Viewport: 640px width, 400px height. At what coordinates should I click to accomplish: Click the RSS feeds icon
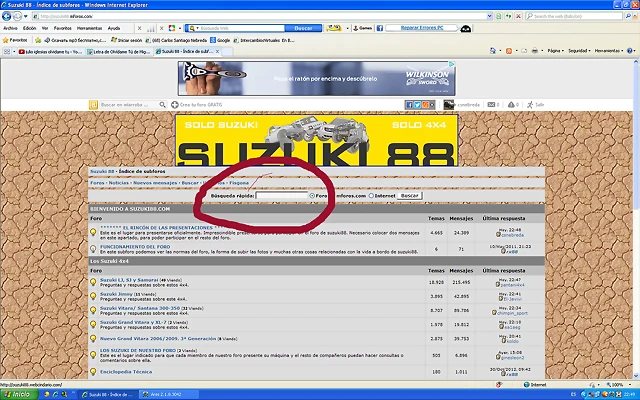tap(509, 51)
